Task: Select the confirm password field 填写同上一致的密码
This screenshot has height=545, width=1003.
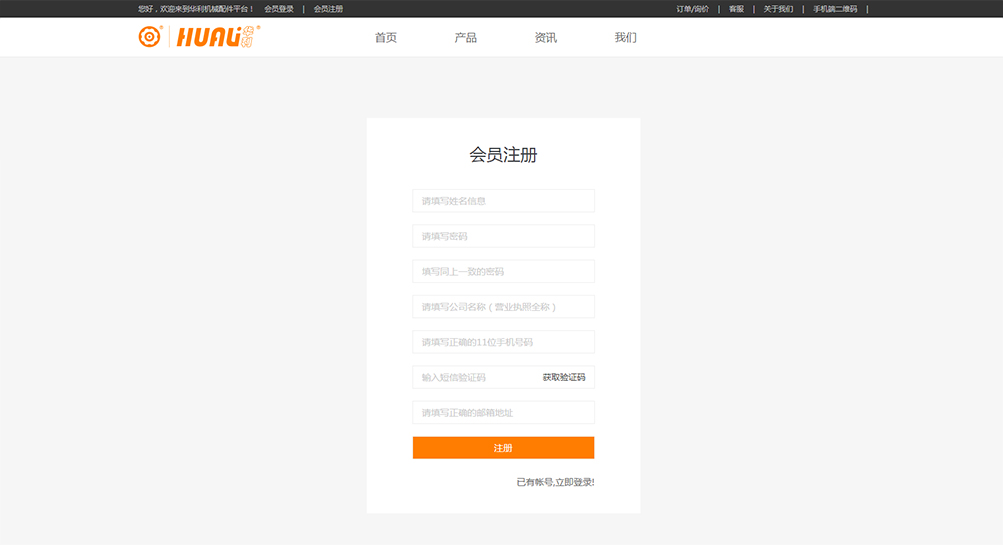Action: 503,272
